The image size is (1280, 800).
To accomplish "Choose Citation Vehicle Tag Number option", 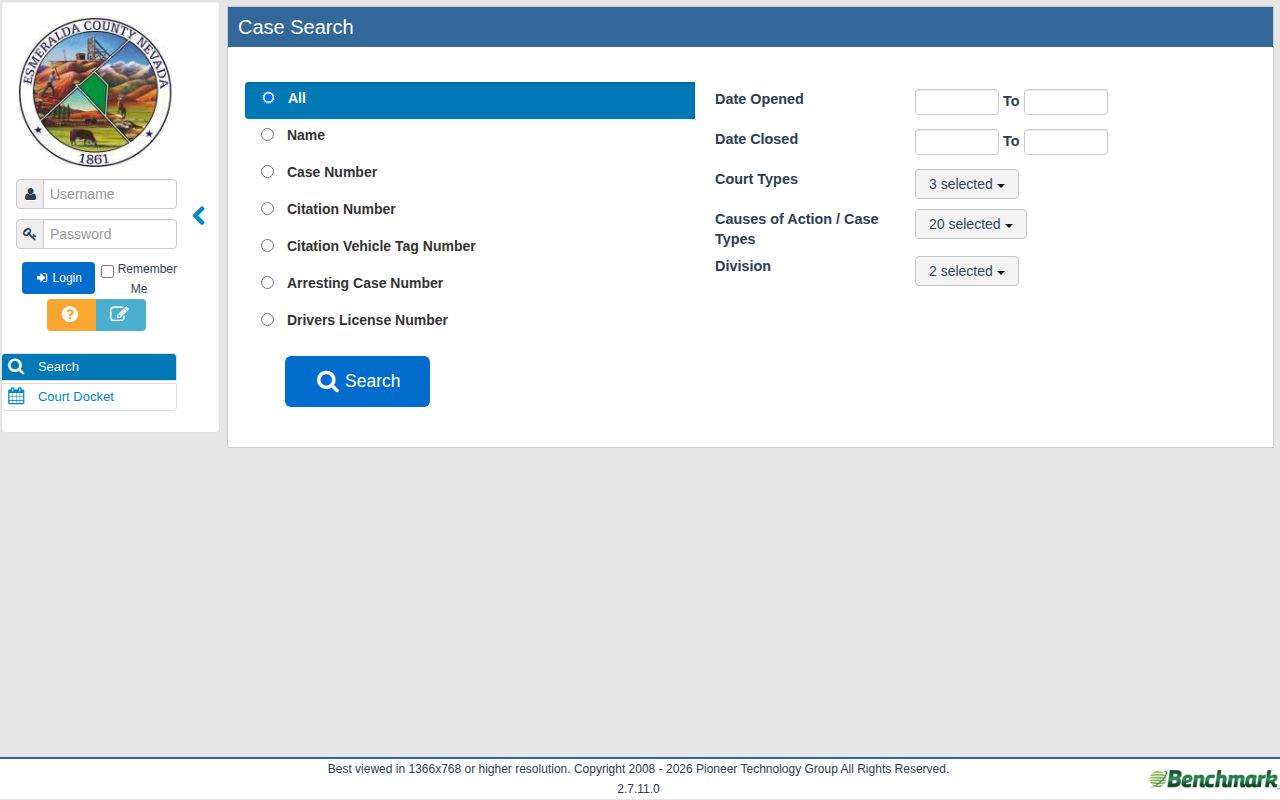I will 267,246.
